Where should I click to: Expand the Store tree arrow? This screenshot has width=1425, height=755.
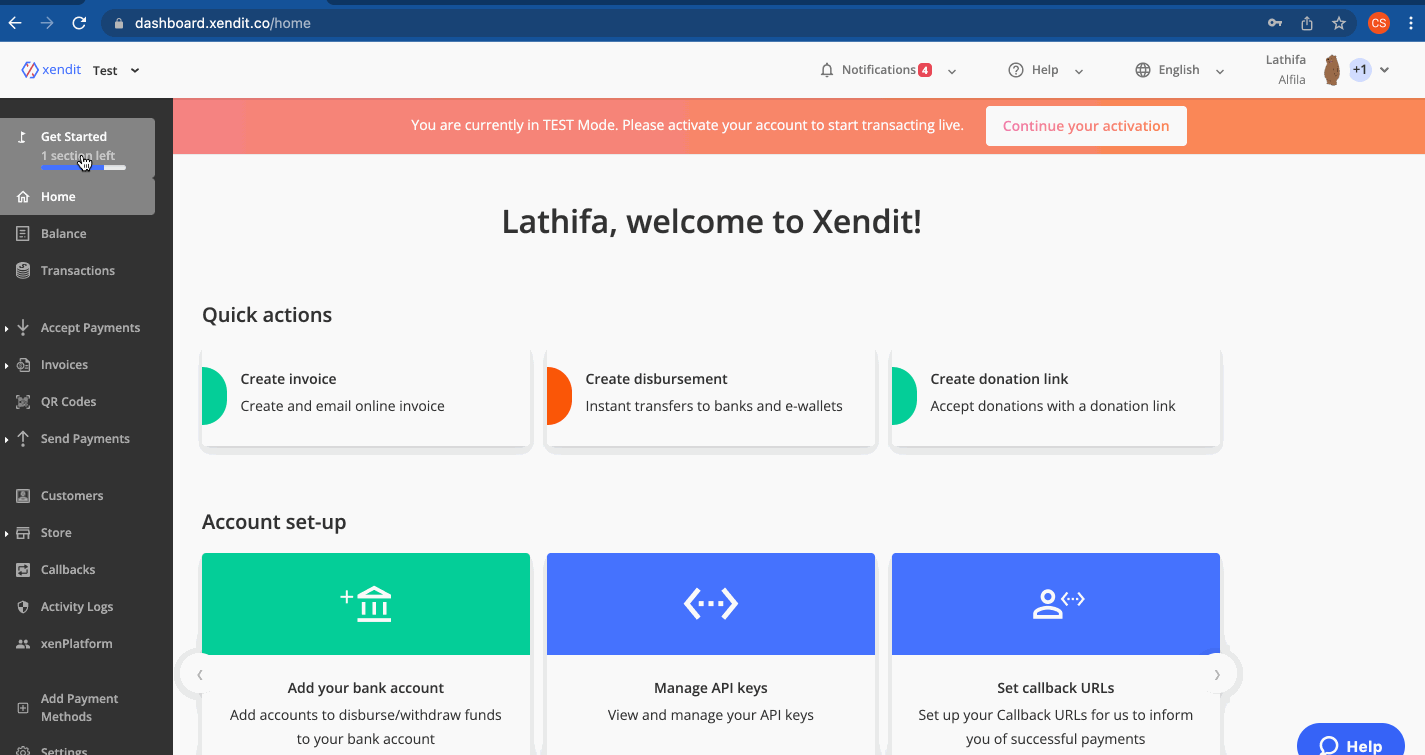[7, 533]
